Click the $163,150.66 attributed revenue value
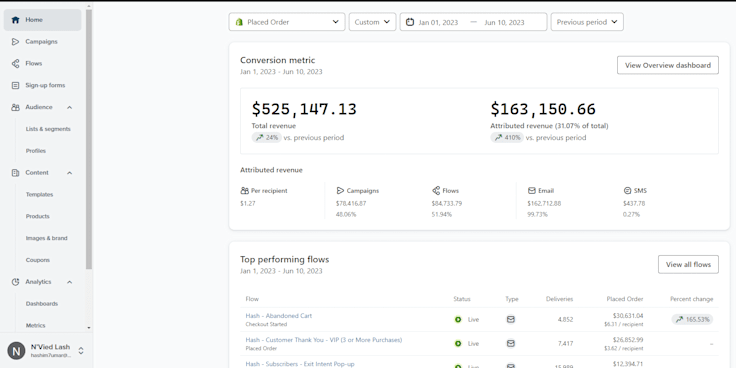This screenshot has height=368, width=736. (543, 109)
